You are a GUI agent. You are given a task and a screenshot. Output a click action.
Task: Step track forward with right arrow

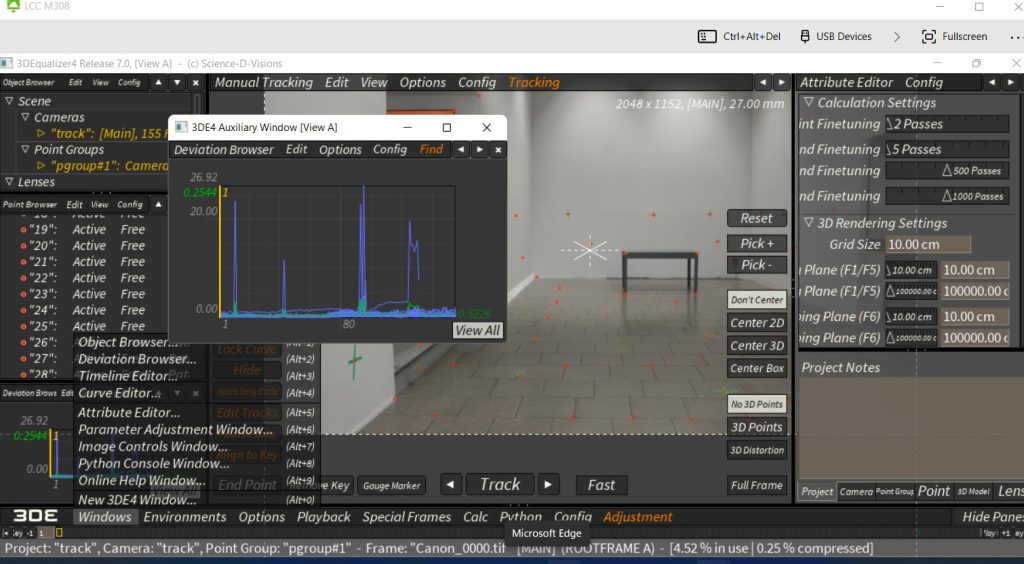548,484
